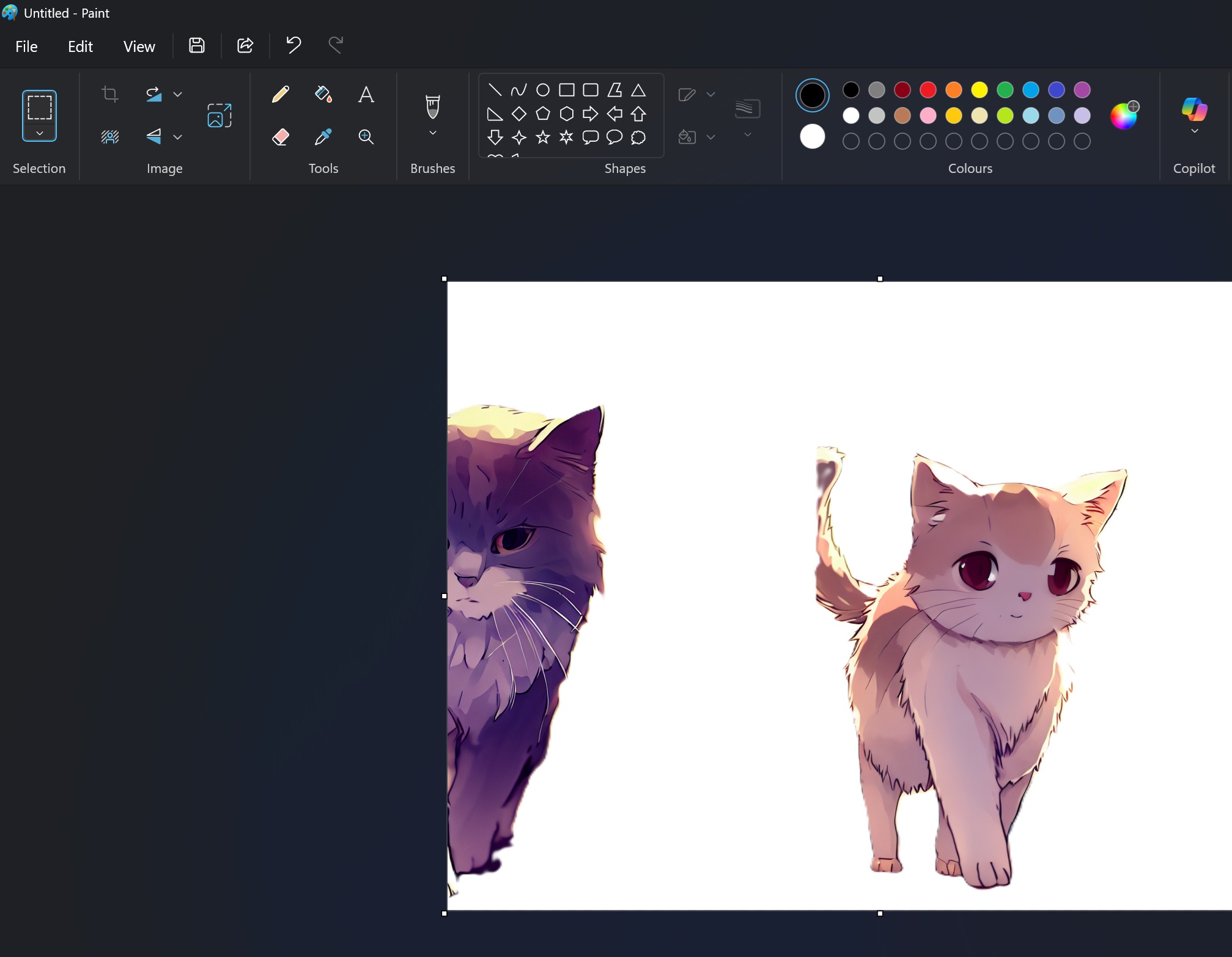The width and height of the screenshot is (1232, 957).
Task: Open the View menu
Action: pos(139,46)
